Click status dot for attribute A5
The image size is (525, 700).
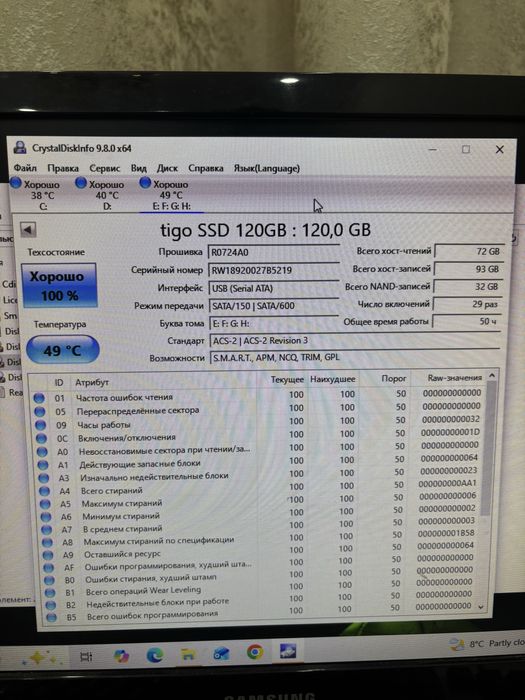(x=46, y=504)
